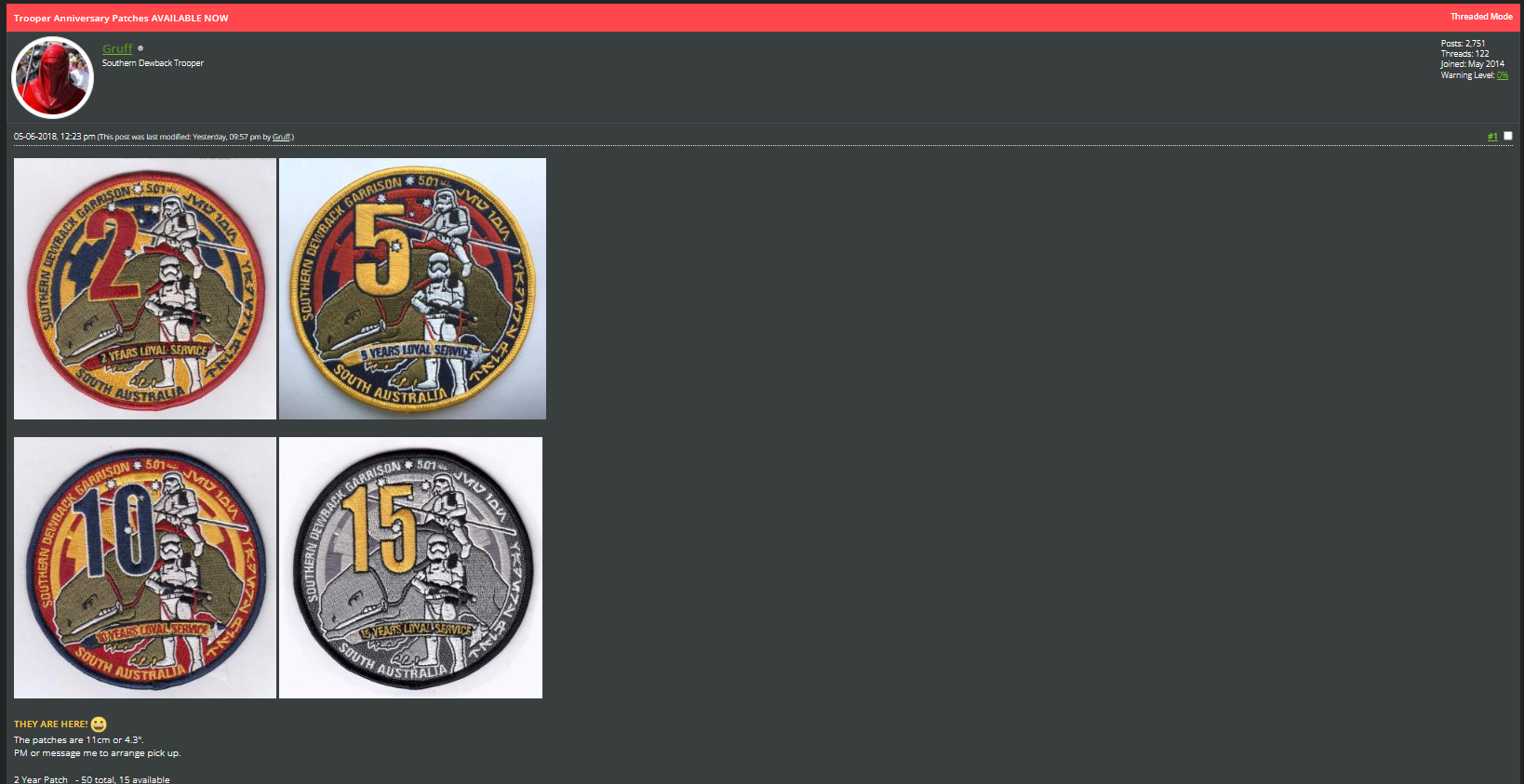Click the thread title Trooper Anniversary Patches
The width and height of the screenshot is (1524, 784).
(121, 18)
